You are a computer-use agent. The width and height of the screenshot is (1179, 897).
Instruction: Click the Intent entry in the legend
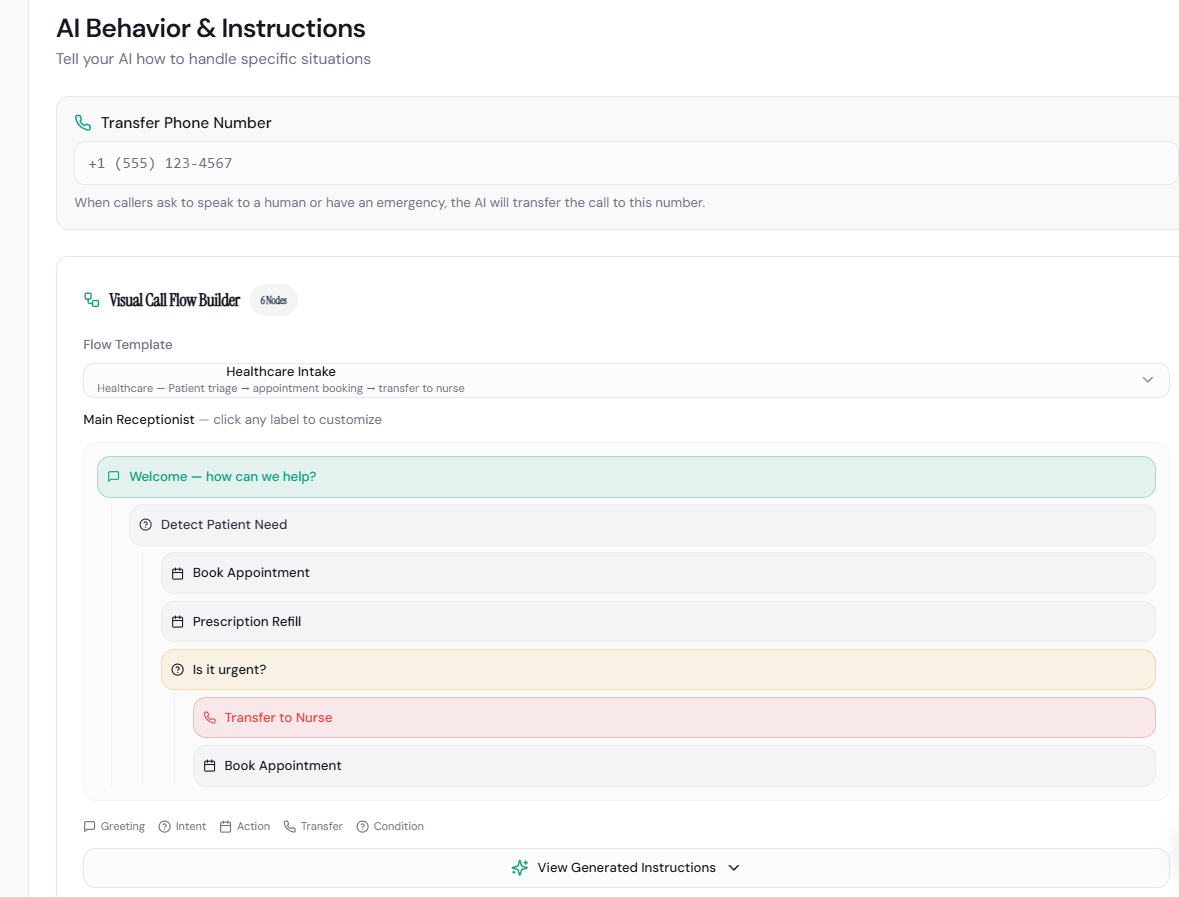(182, 826)
